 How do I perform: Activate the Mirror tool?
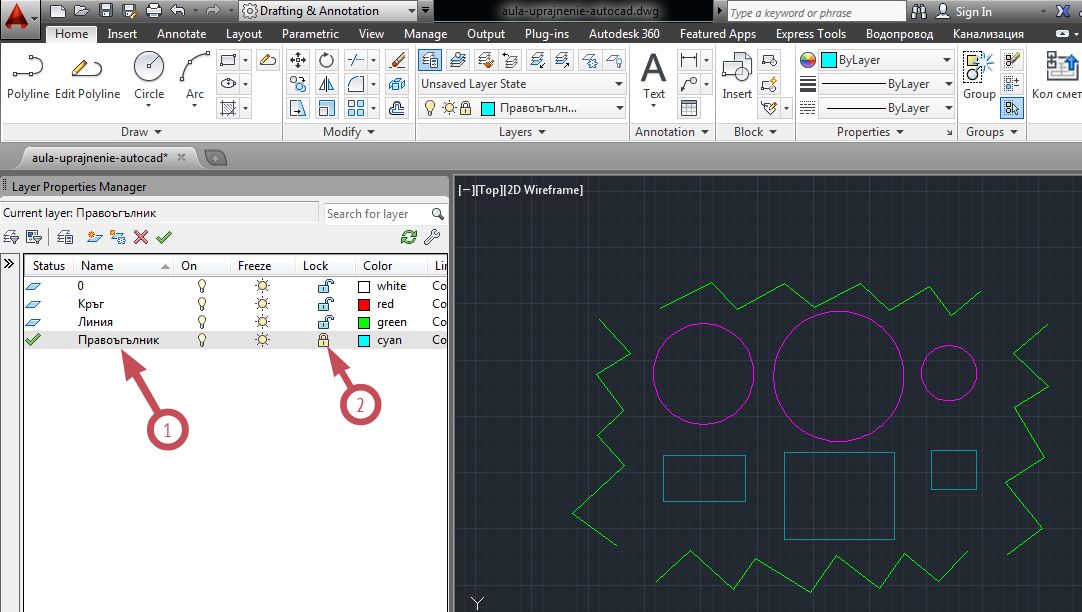pos(326,84)
